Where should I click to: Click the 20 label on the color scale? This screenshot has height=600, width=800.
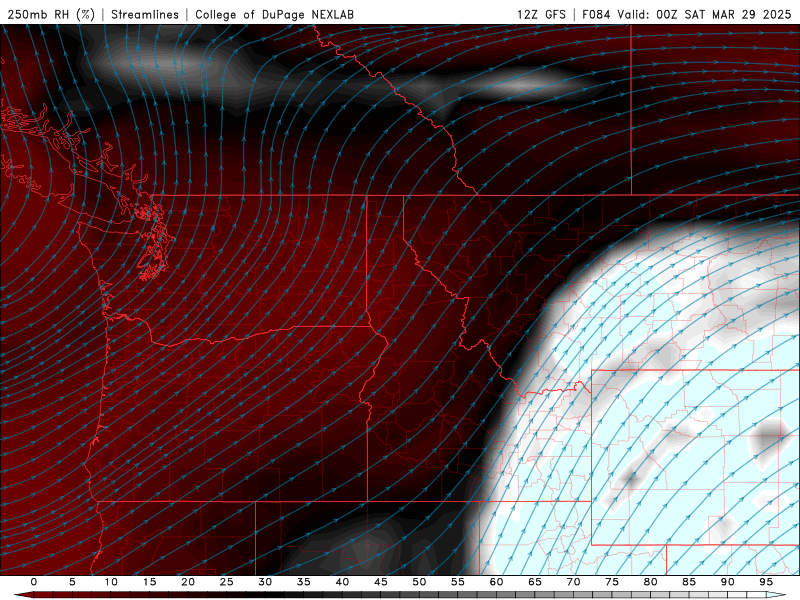click(x=188, y=582)
